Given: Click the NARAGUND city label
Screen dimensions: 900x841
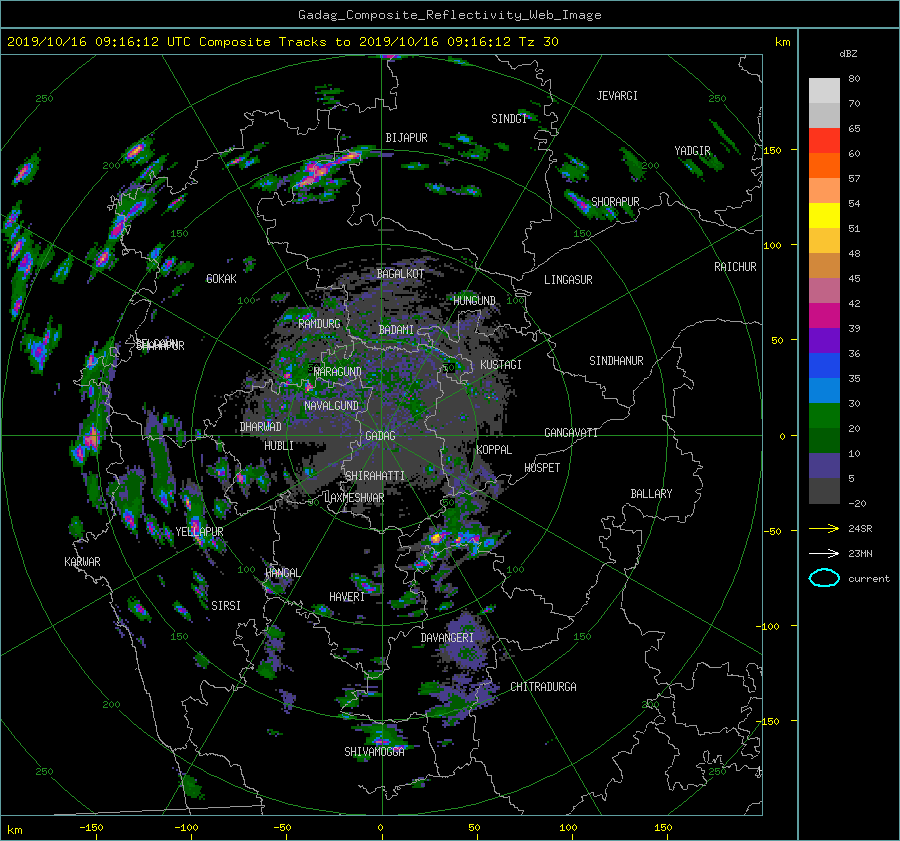Looking at the screenshot, I should (338, 372).
